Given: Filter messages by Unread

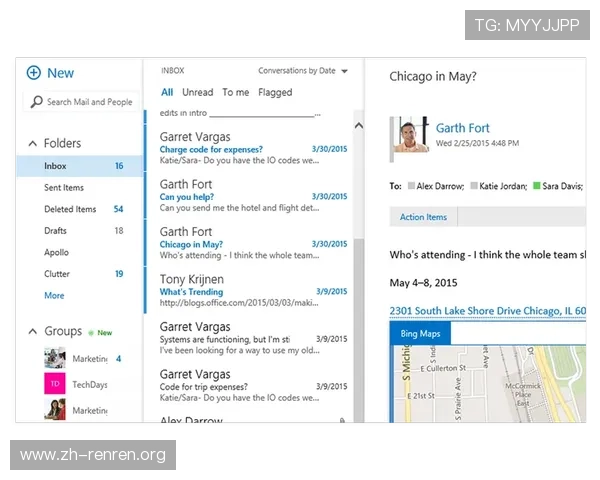Looking at the screenshot, I should coord(197,93).
